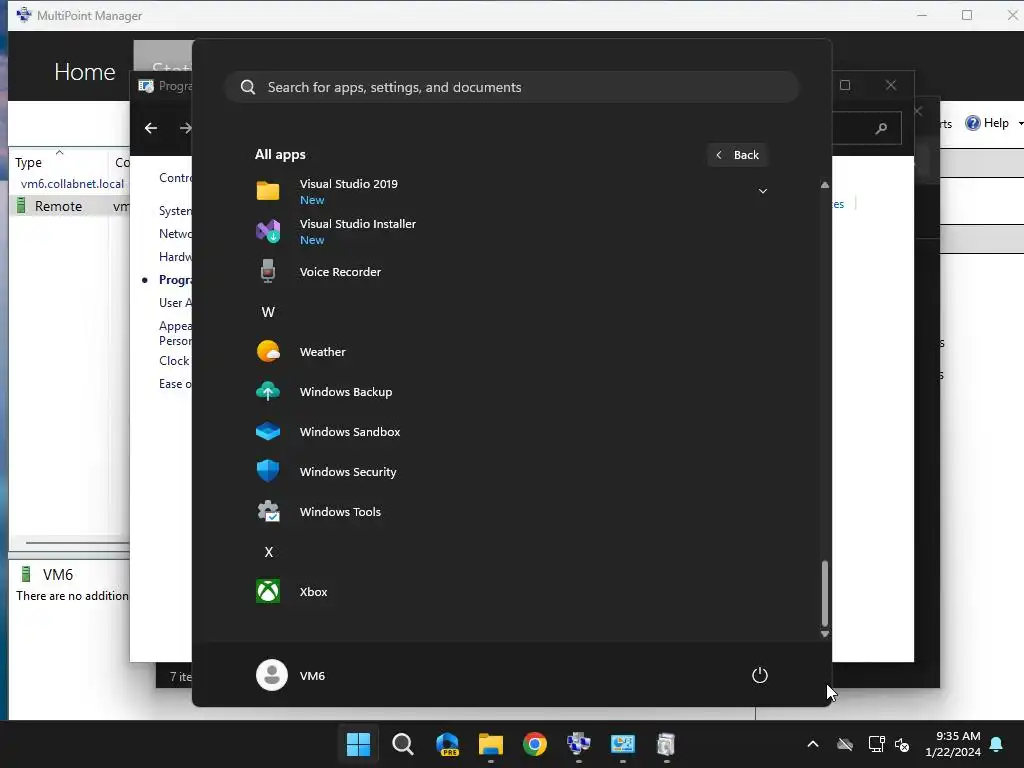Image resolution: width=1024 pixels, height=768 pixels.
Task: Open Home tab in MultiPoint Manager
Action: [85, 72]
